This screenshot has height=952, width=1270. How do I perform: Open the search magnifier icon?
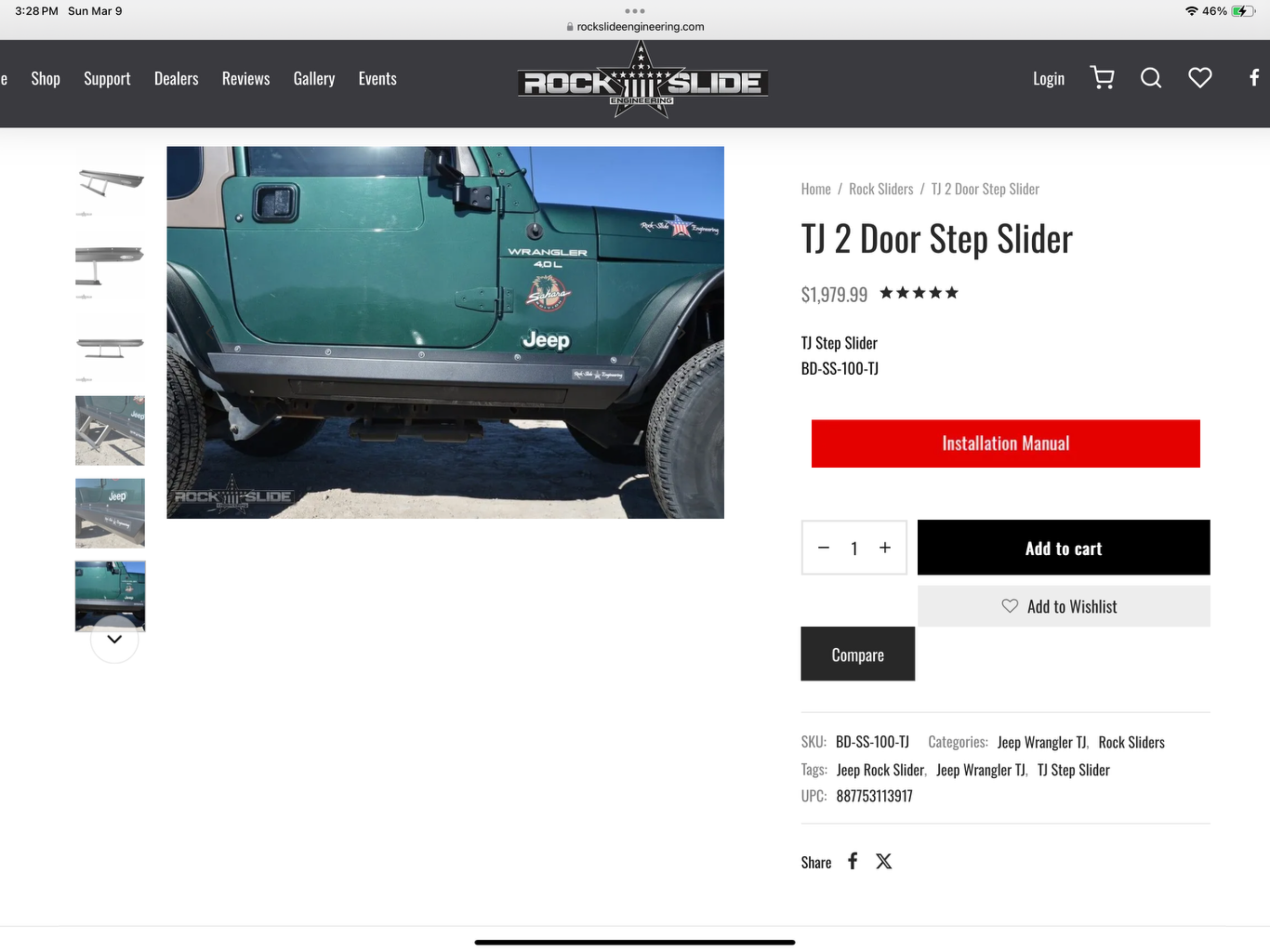coord(1151,78)
